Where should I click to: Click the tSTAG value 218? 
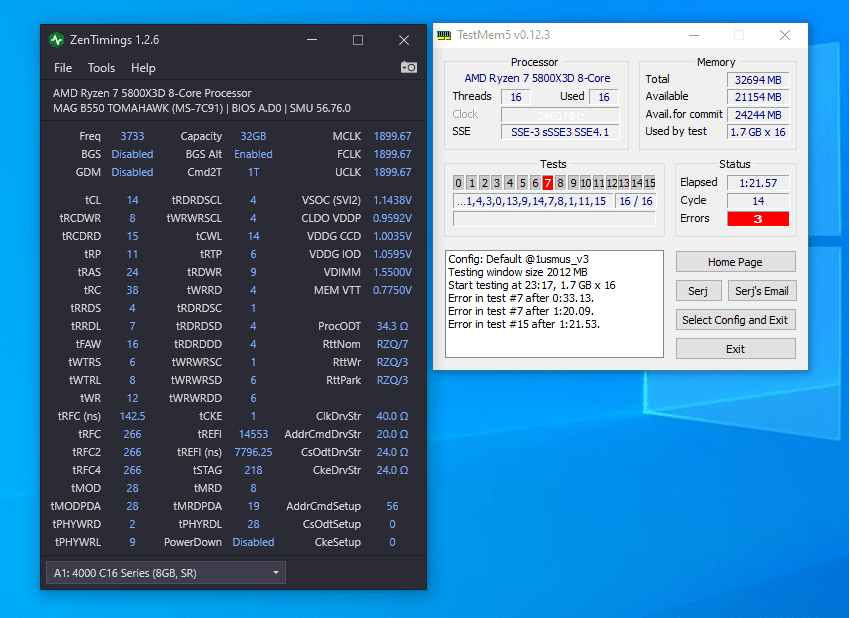[x=253, y=470]
